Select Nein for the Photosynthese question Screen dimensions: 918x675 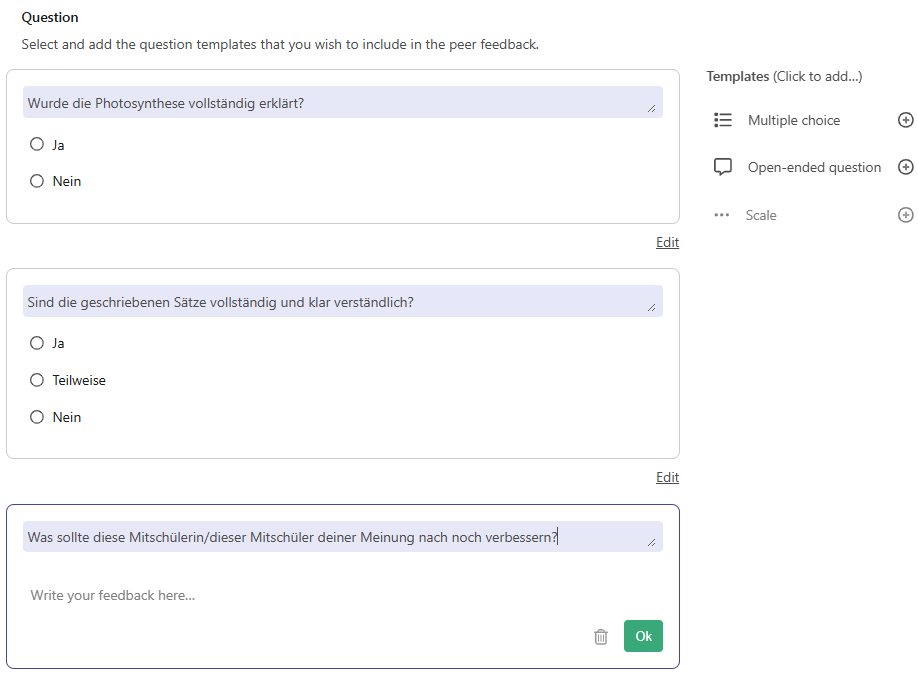click(x=37, y=181)
